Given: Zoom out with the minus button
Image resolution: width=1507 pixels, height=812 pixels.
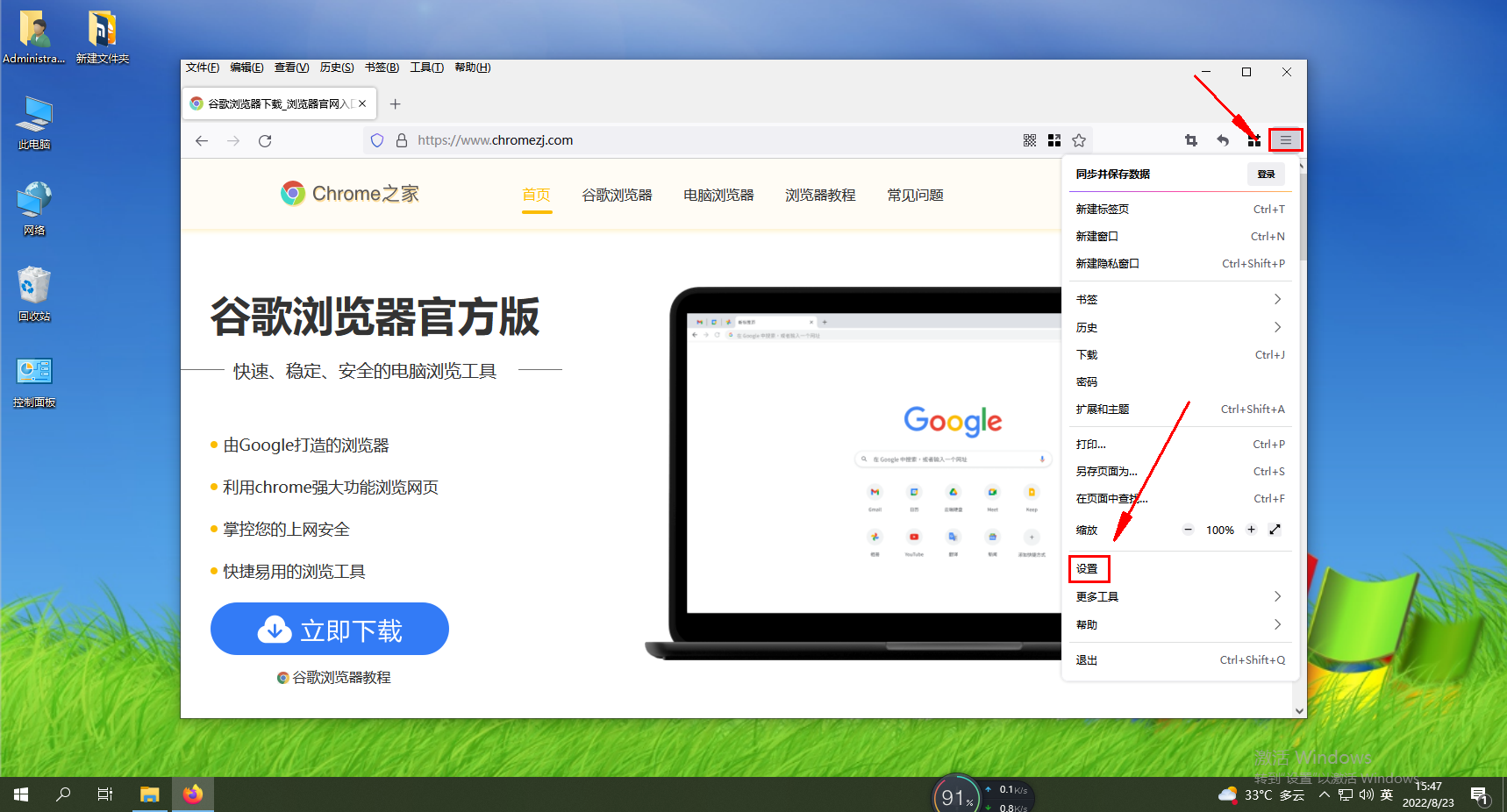Looking at the screenshot, I should tap(1189, 530).
